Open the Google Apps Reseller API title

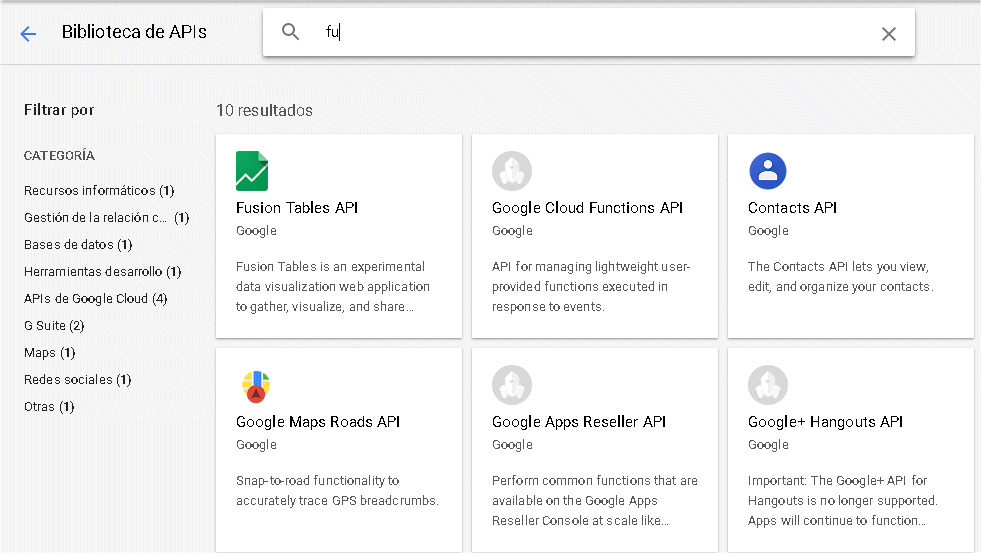tap(579, 422)
